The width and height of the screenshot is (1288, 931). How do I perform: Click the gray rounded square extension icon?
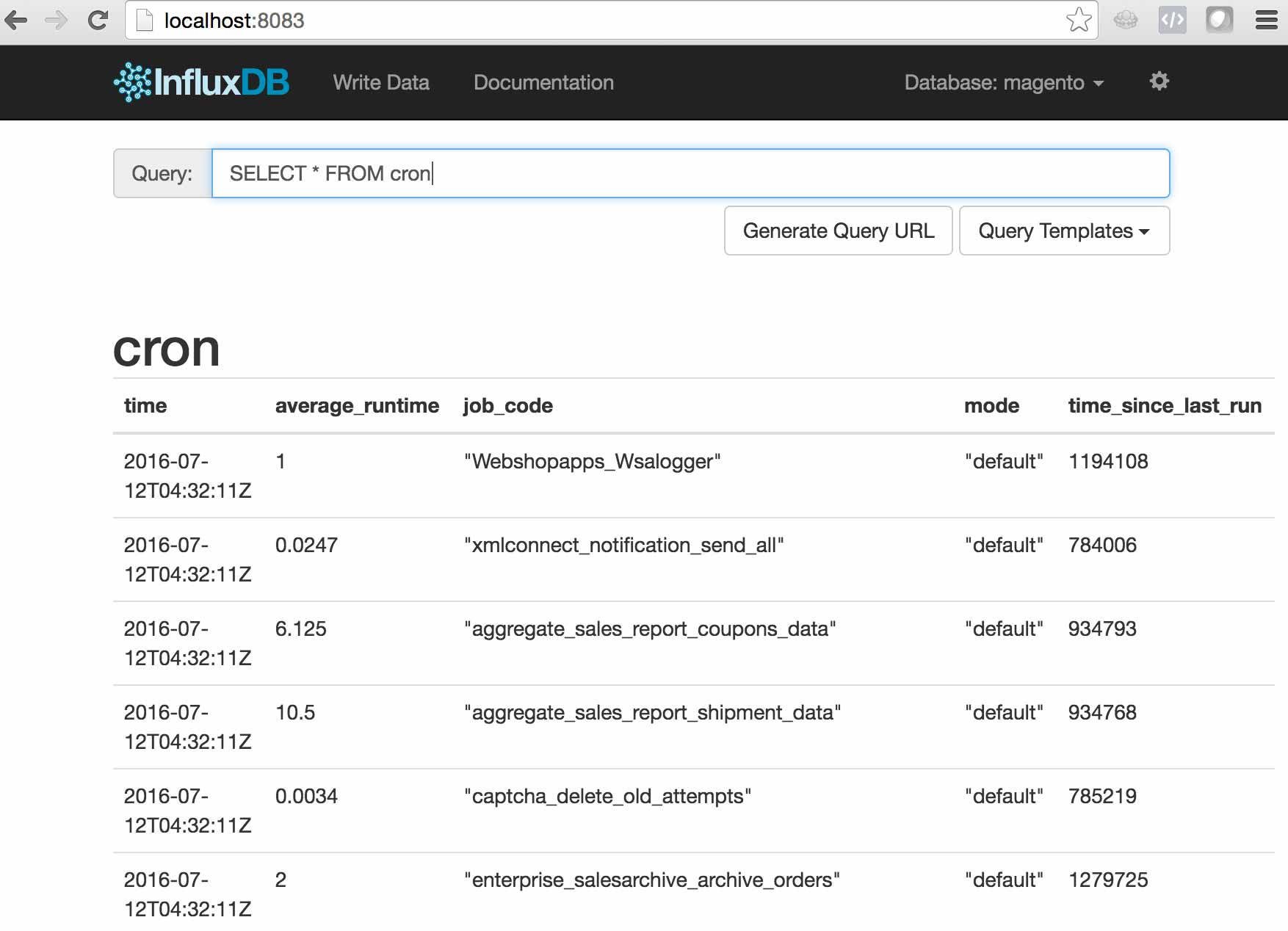pos(1219,20)
